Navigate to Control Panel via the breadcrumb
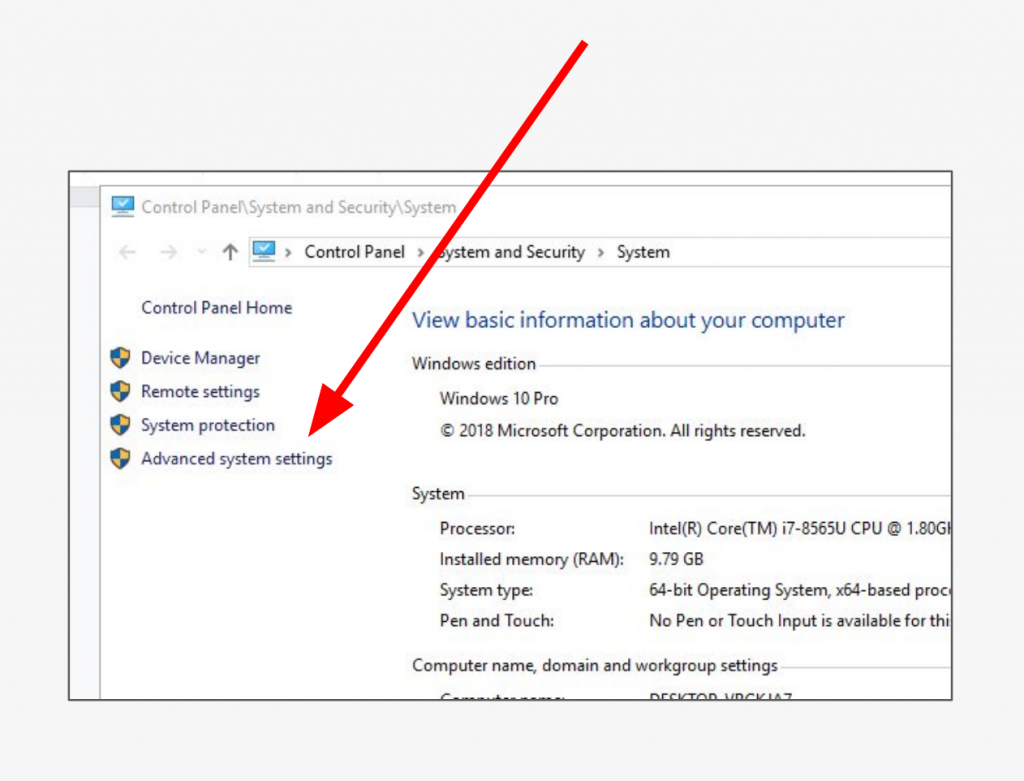 pyautogui.click(x=354, y=252)
